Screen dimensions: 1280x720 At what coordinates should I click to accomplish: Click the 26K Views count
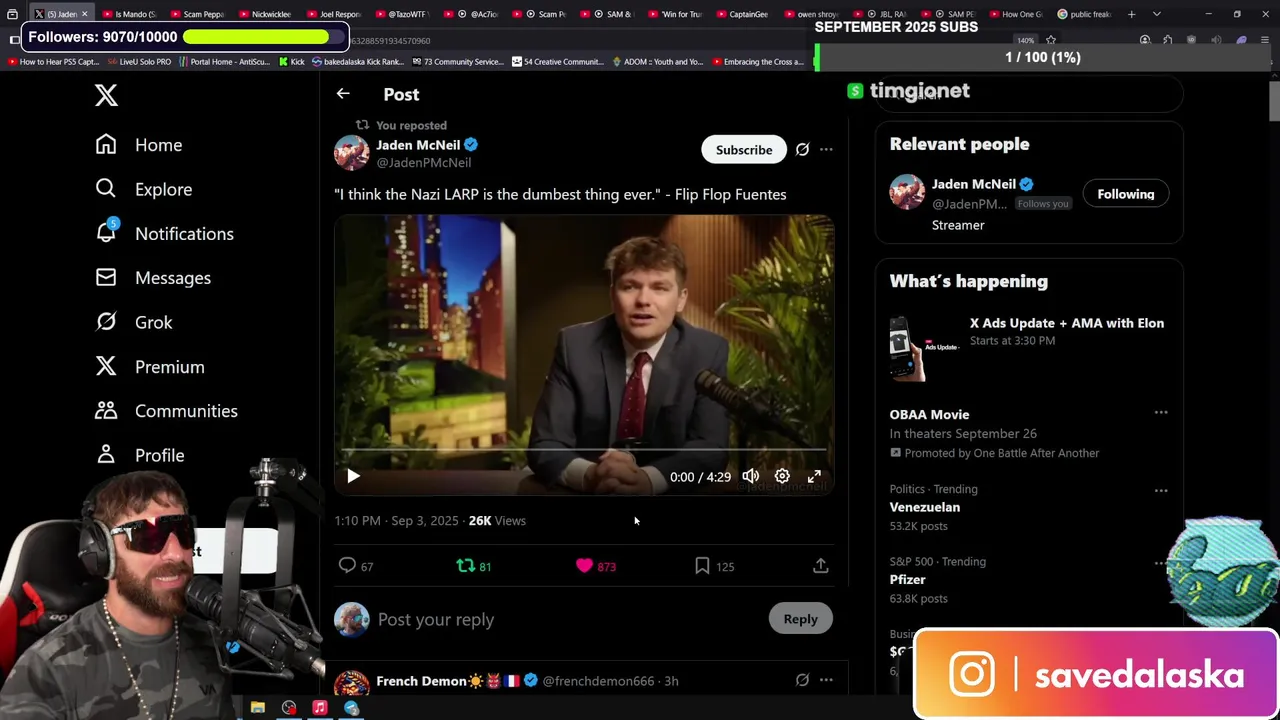click(497, 521)
